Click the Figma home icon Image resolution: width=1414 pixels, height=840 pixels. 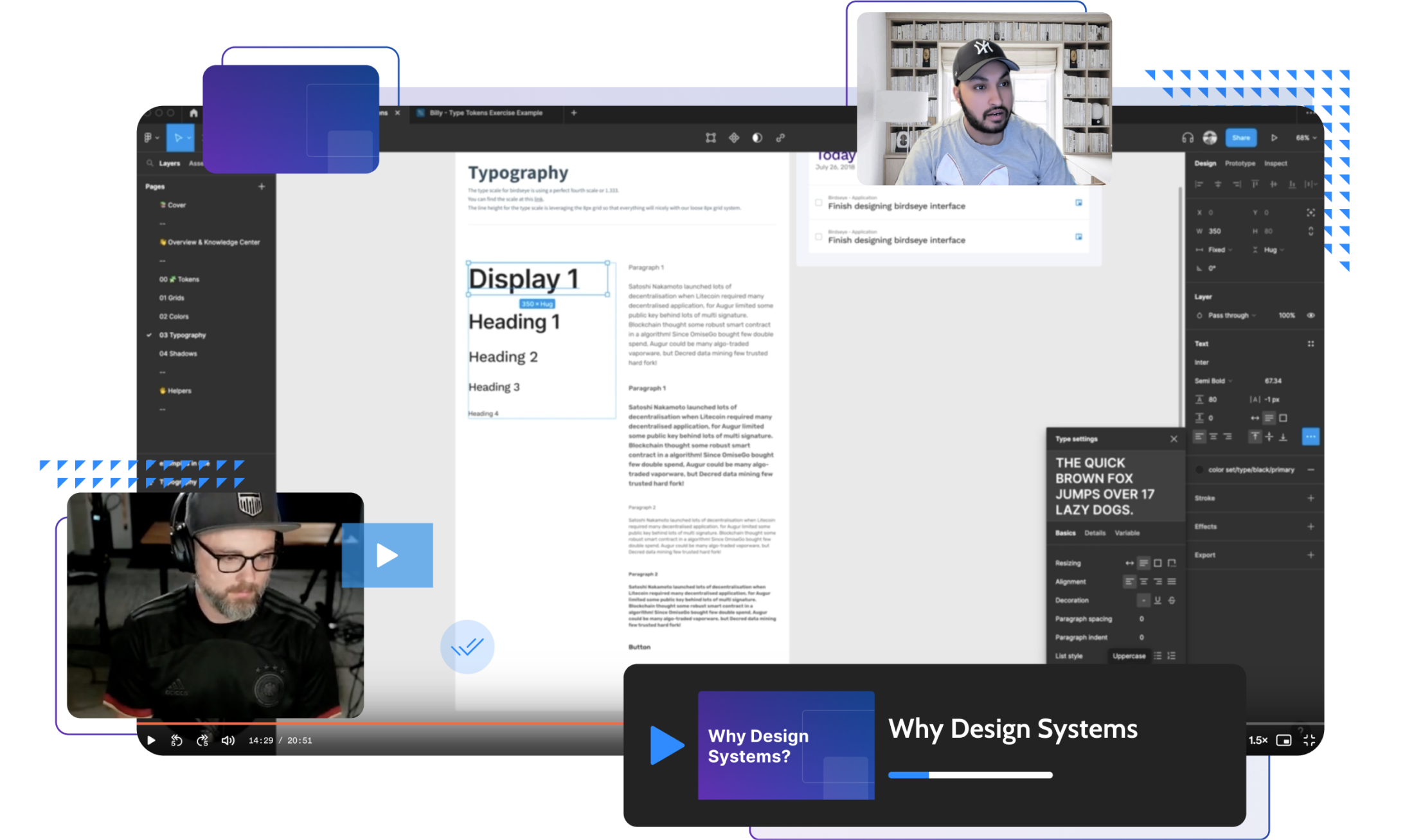[x=193, y=112]
